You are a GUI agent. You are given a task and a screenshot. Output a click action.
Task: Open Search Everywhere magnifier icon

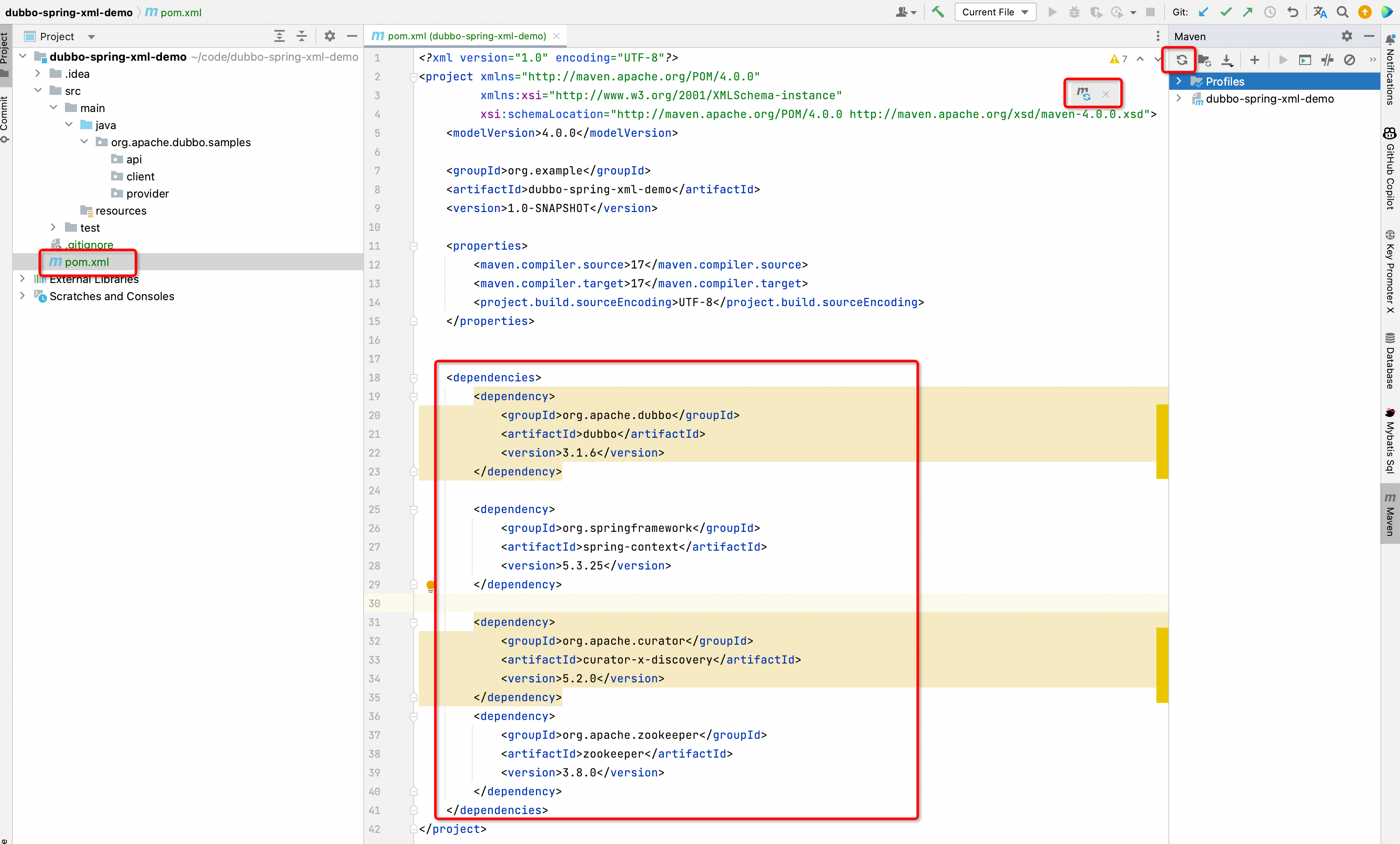click(1342, 12)
